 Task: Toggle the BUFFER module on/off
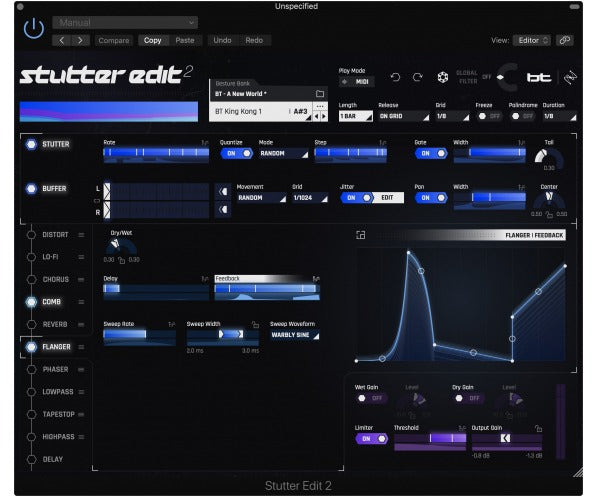pos(31,189)
